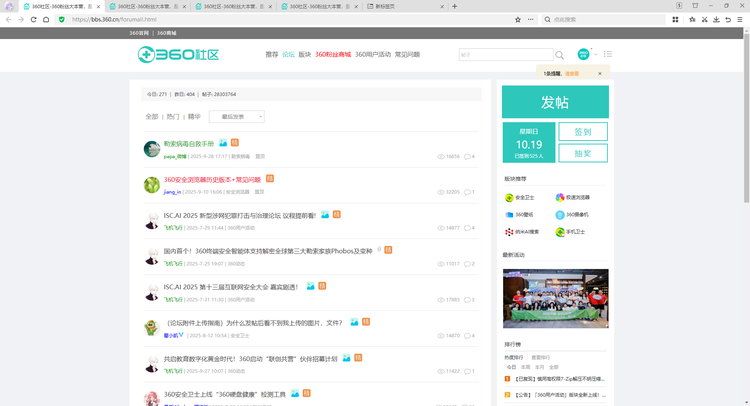The height and width of the screenshot is (406, 750).
Task: Click the undo closed tab icon
Action: (728, 20)
